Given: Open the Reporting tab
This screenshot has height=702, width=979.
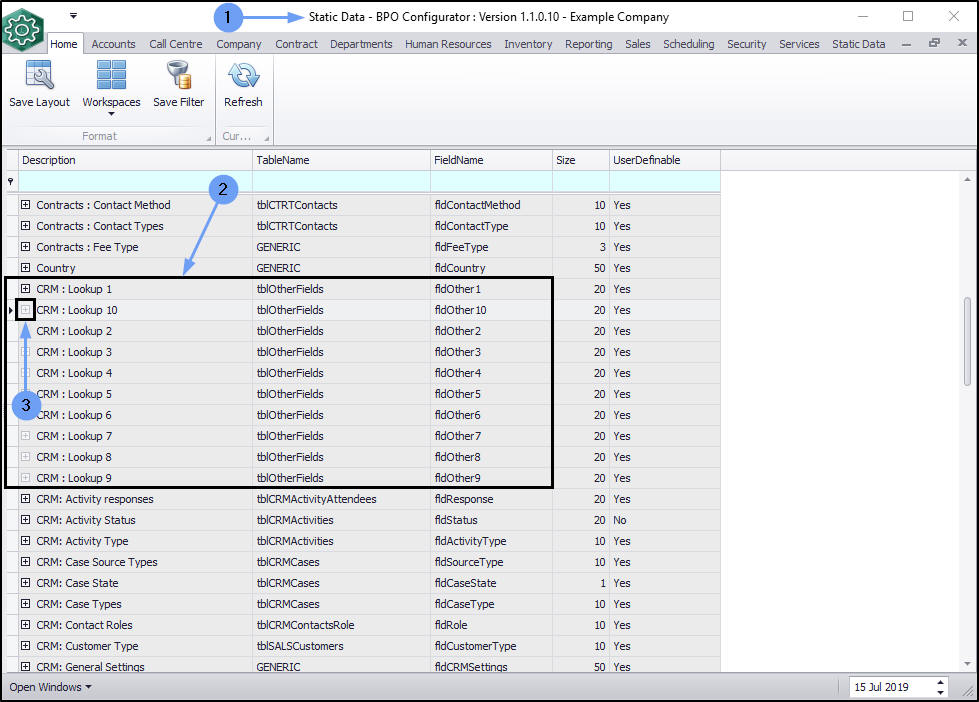Looking at the screenshot, I should click(x=588, y=44).
